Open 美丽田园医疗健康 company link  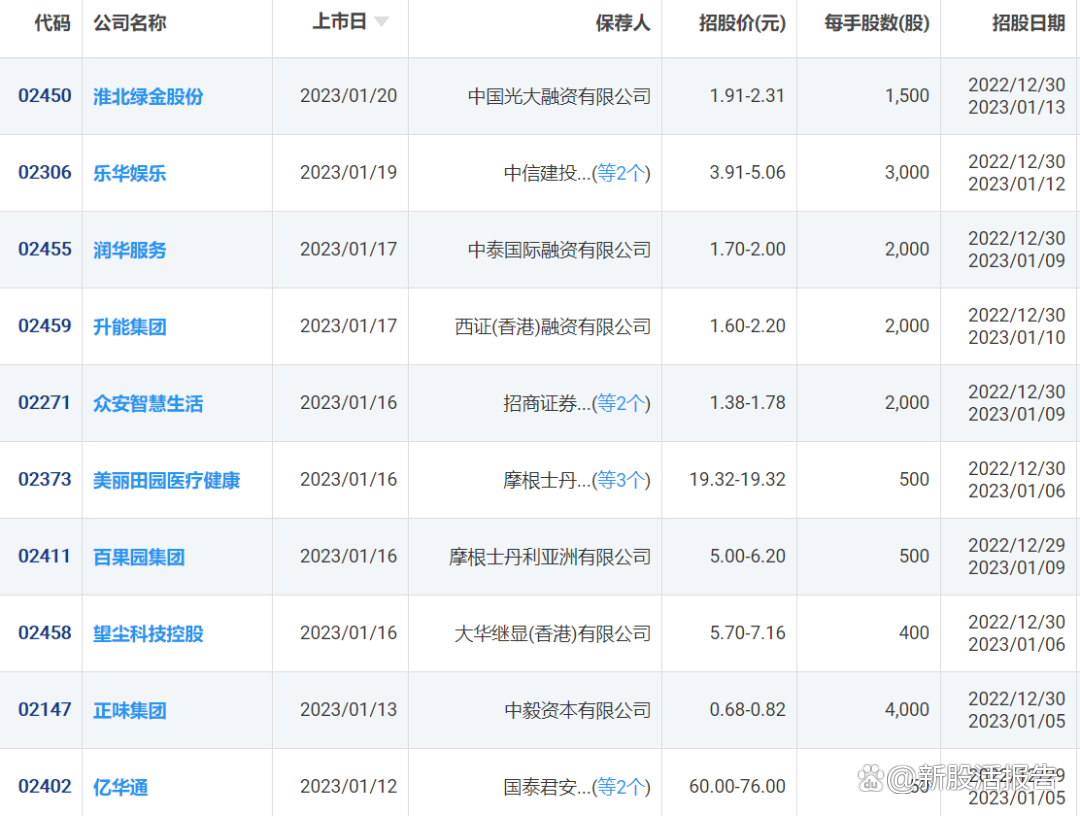pos(167,480)
